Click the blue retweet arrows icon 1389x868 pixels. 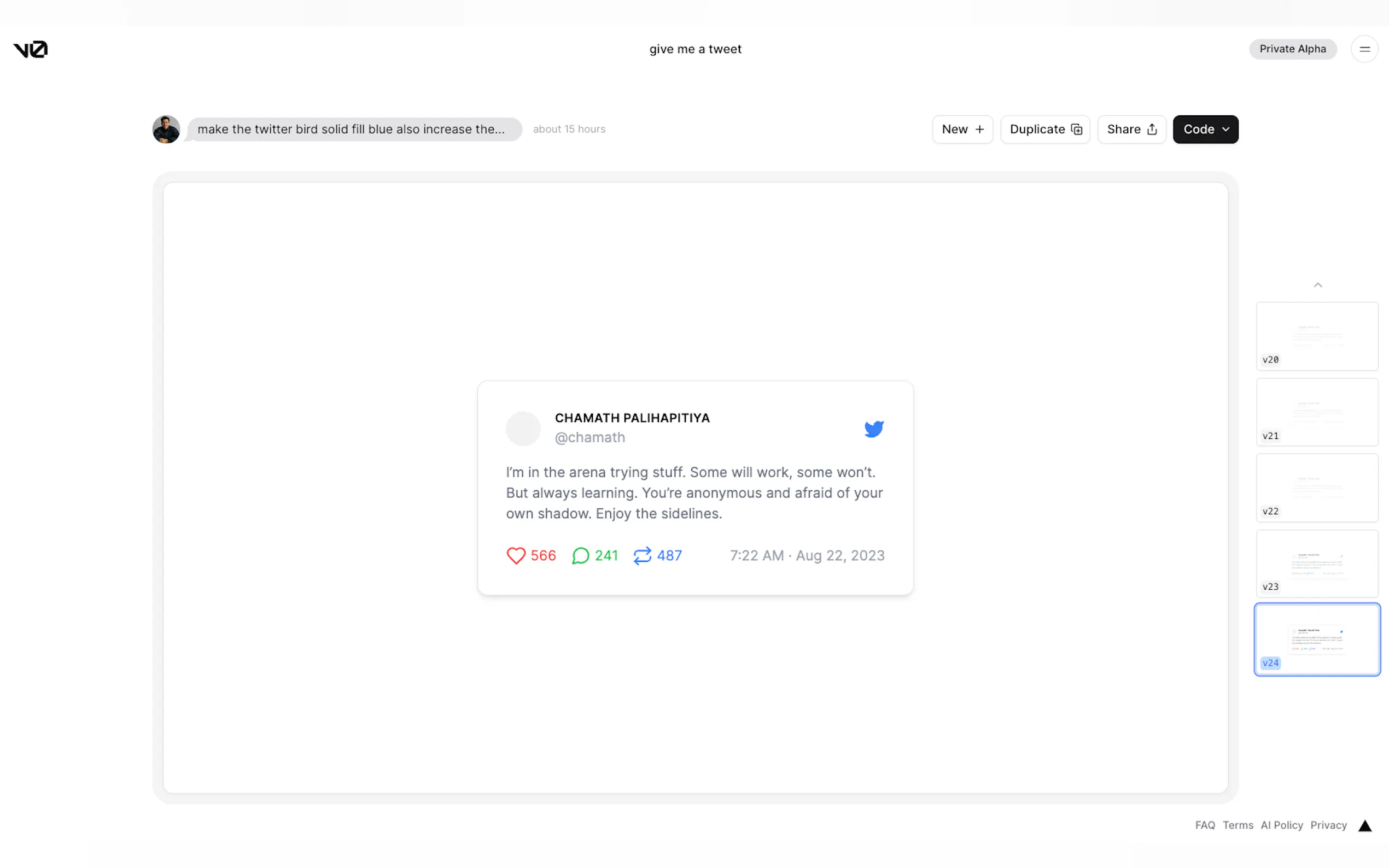[x=642, y=555]
